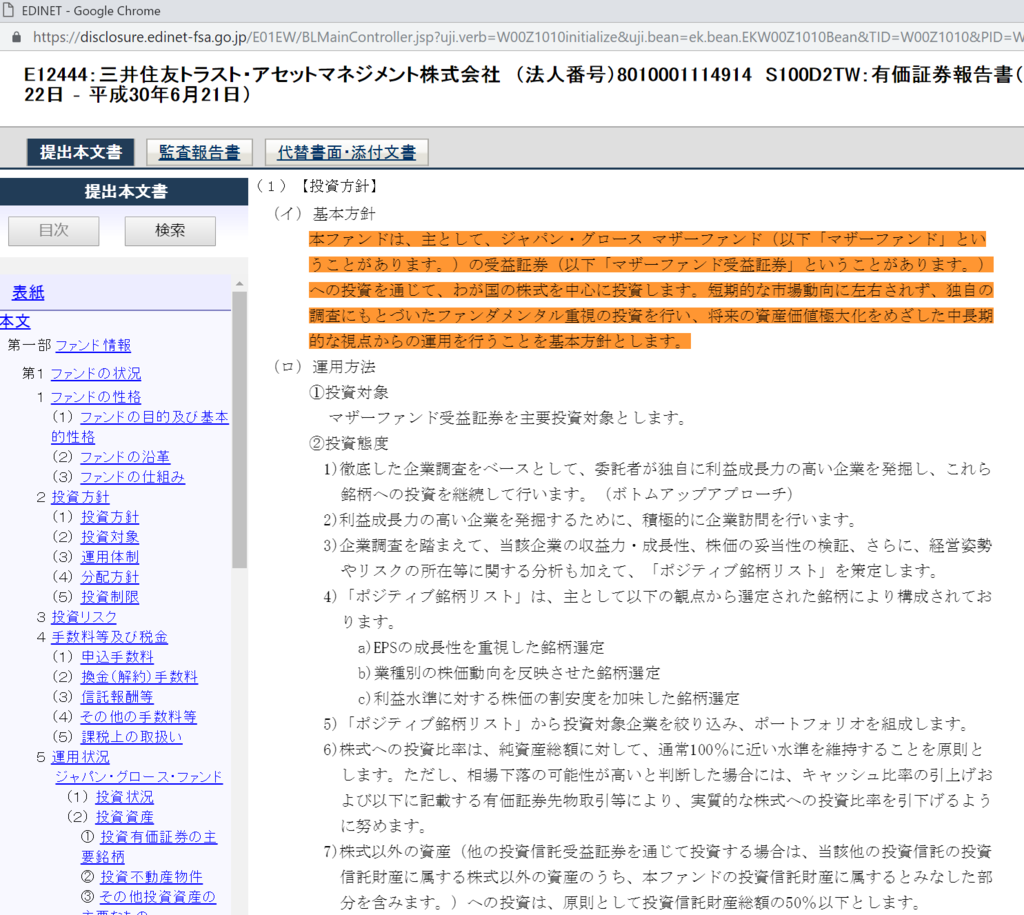Click the ①投資対象 subheading
The image size is (1024, 915).
[x=349, y=393]
